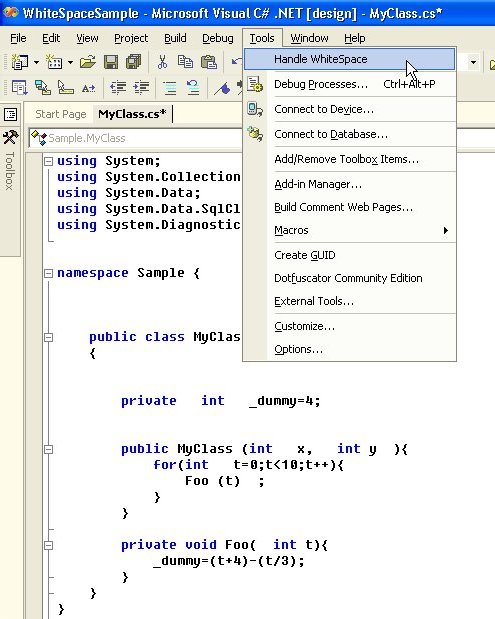Click the 'Foo (t) ;' code line

[225, 481]
